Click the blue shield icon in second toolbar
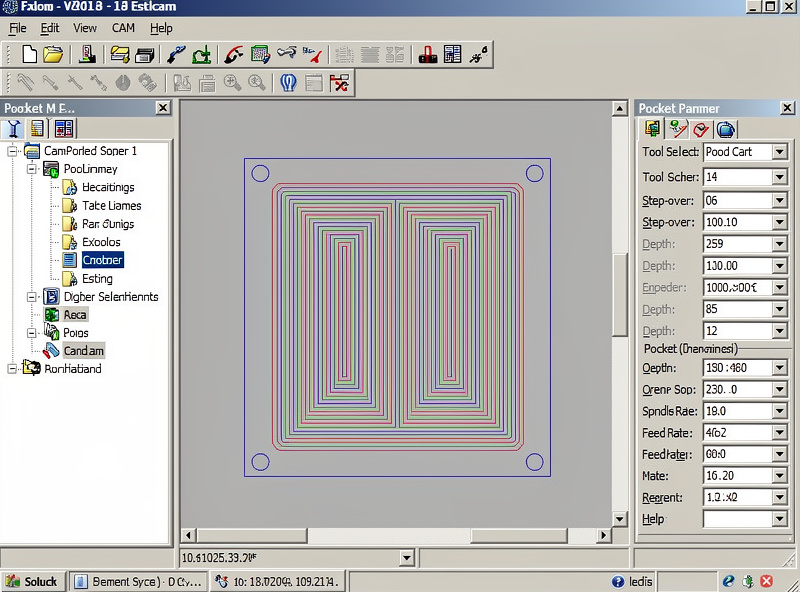This screenshot has width=800, height=592. tap(288, 83)
